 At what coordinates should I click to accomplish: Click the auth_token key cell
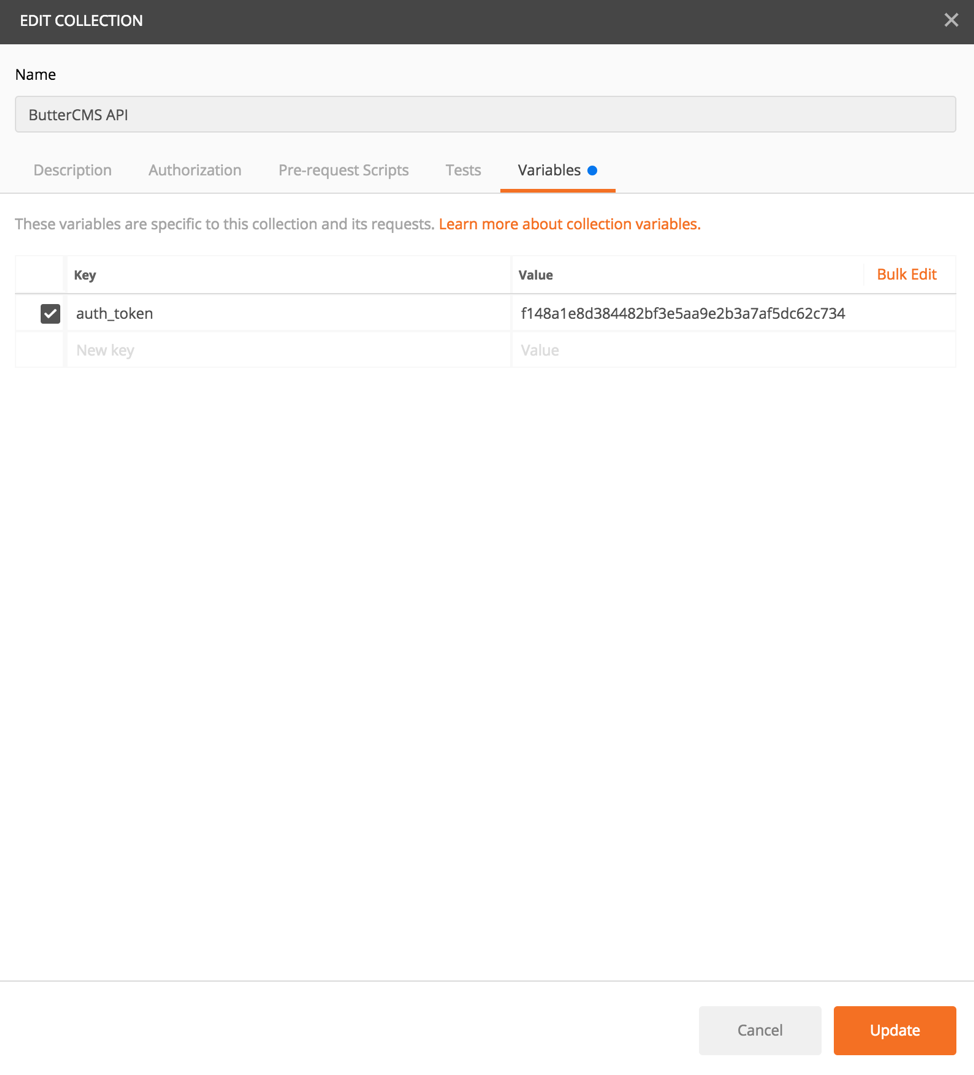click(x=288, y=314)
